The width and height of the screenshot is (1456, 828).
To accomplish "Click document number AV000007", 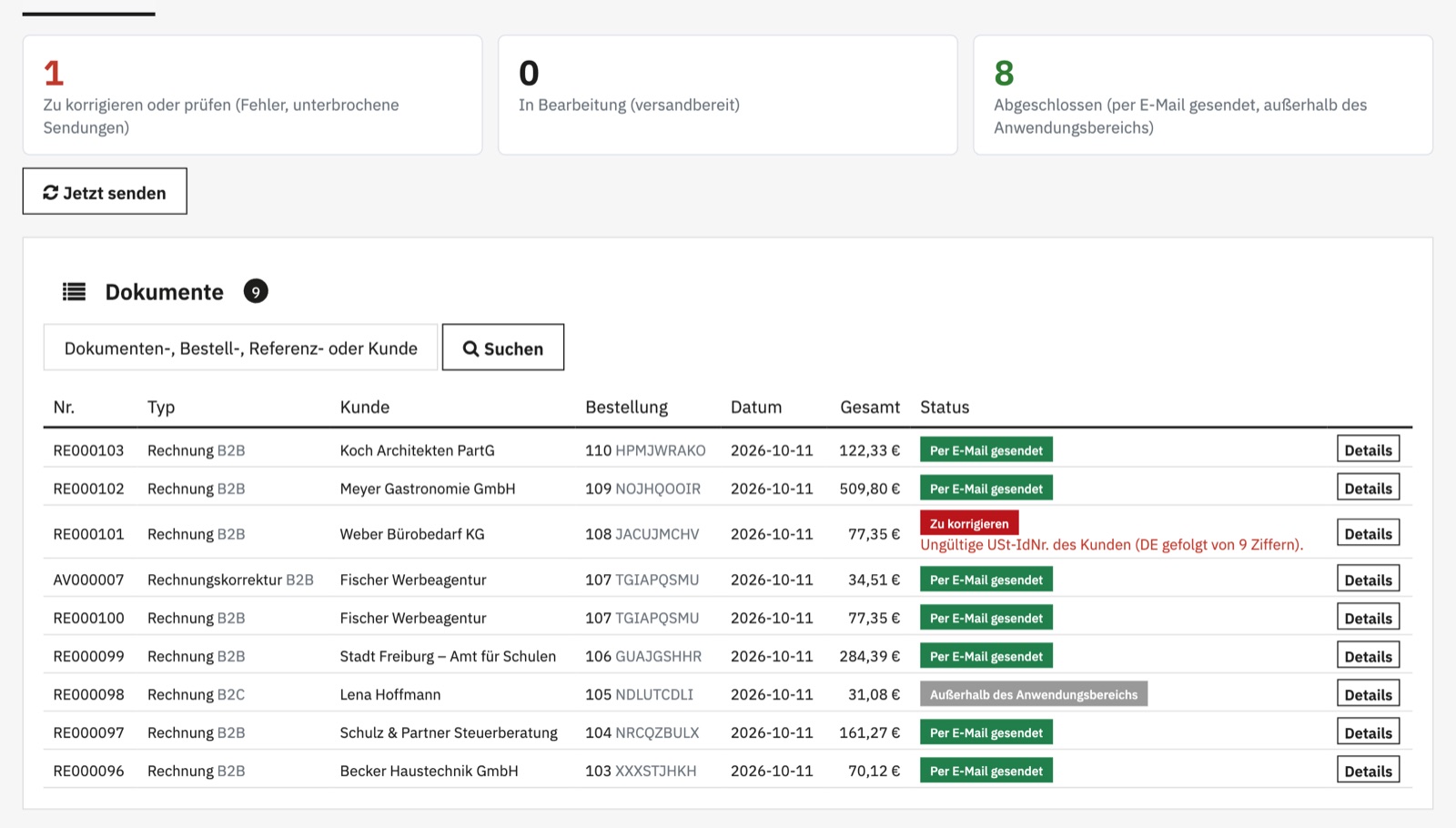I will 88,580.
